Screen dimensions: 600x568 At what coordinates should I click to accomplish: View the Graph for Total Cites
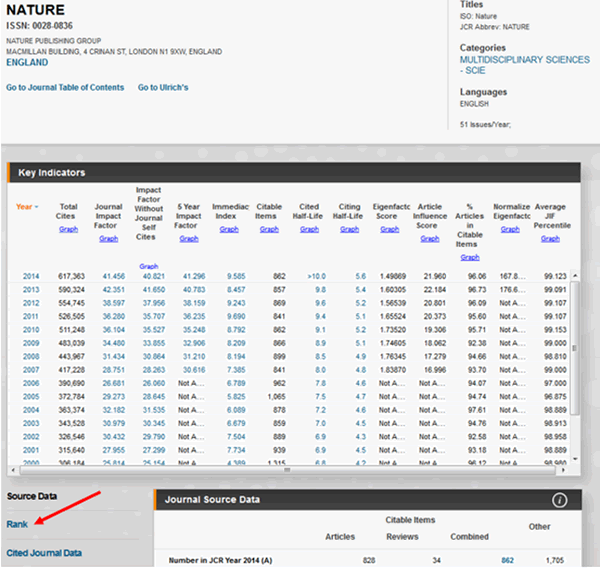[x=68, y=229]
